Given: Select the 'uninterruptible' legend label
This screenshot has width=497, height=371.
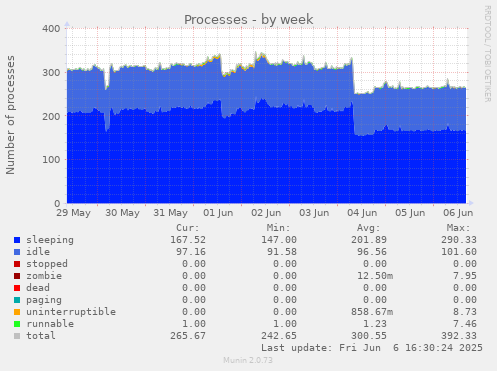Looking at the screenshot, I should click(x=71, y=312).
